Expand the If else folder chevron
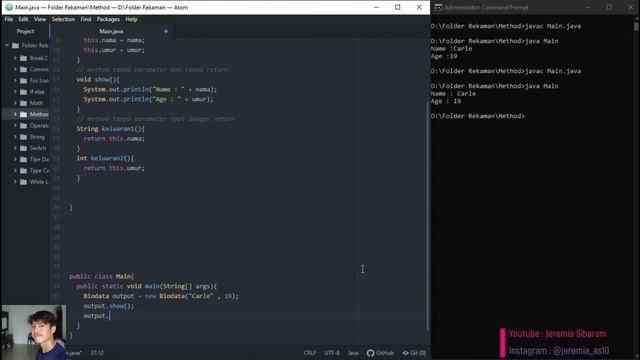The image size is (640, 360). pos(15,92)
